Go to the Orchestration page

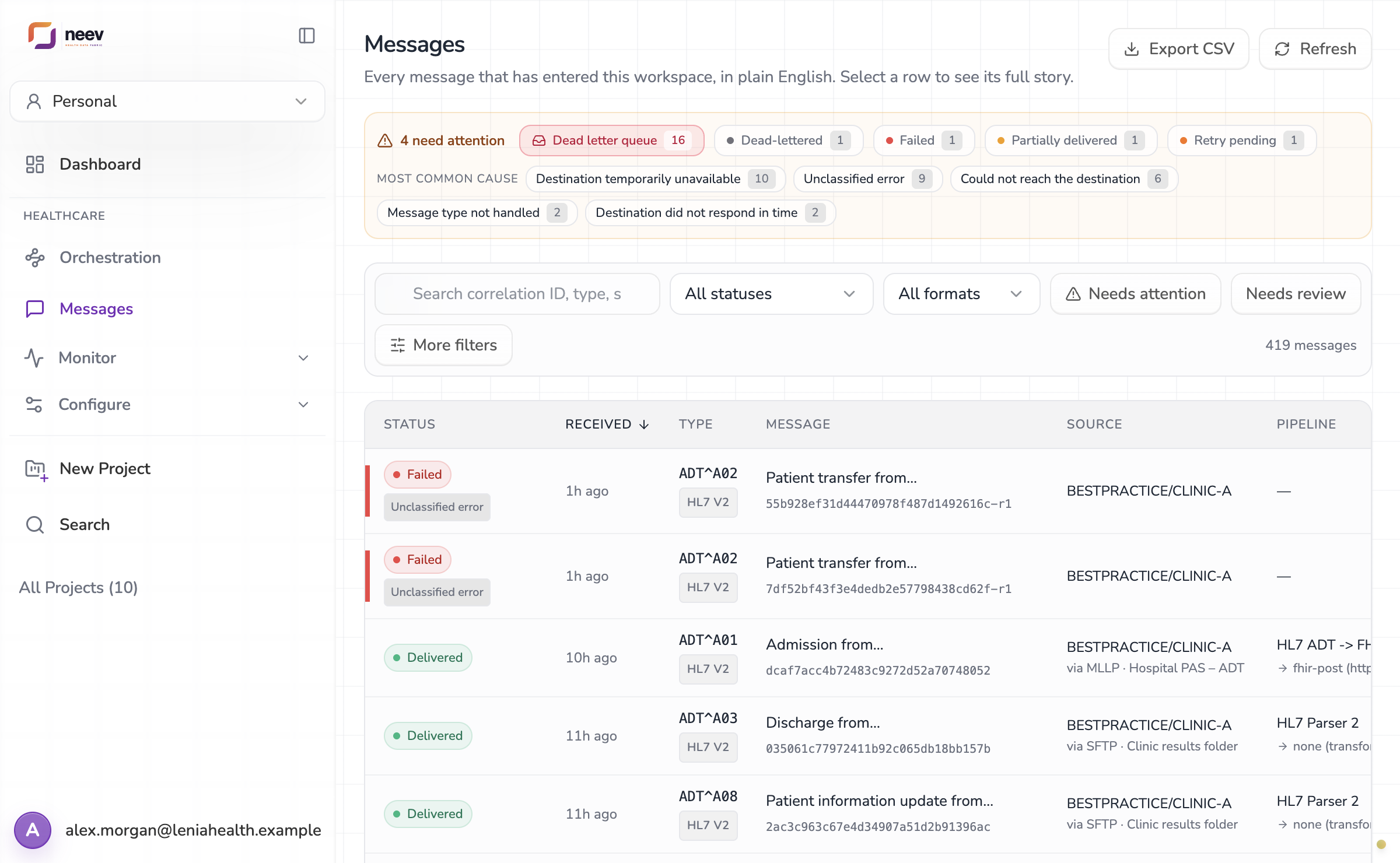pos(167,258)
